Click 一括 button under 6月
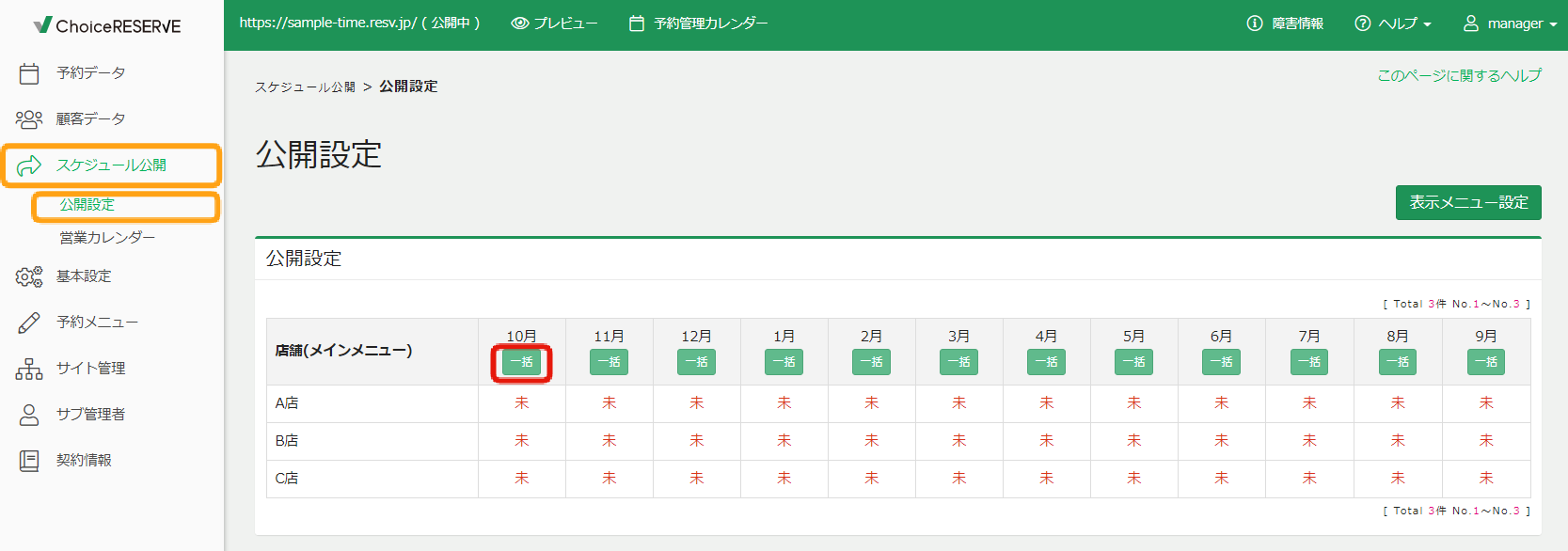Screen dimensions: 1568x551 pos(1222,362)
